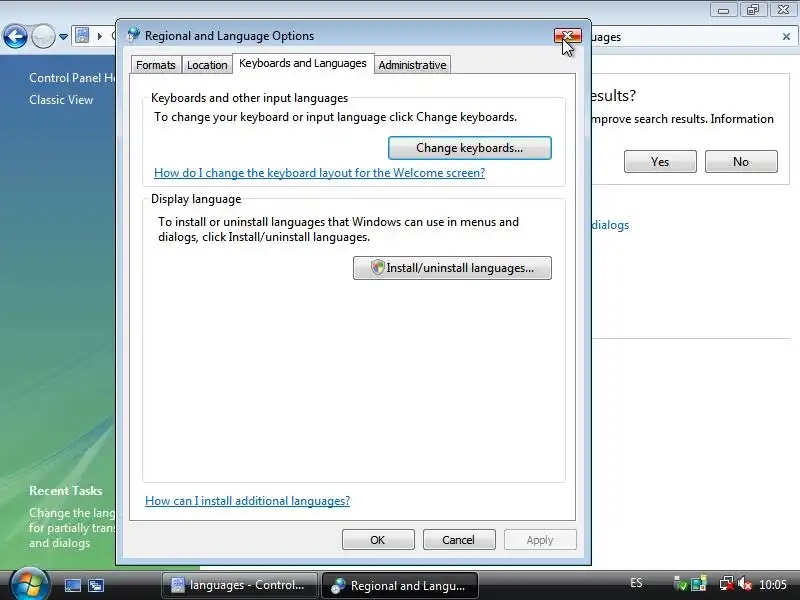Select the Keyboards and Languages tab
Screen dimensions: 800x600
303,63
